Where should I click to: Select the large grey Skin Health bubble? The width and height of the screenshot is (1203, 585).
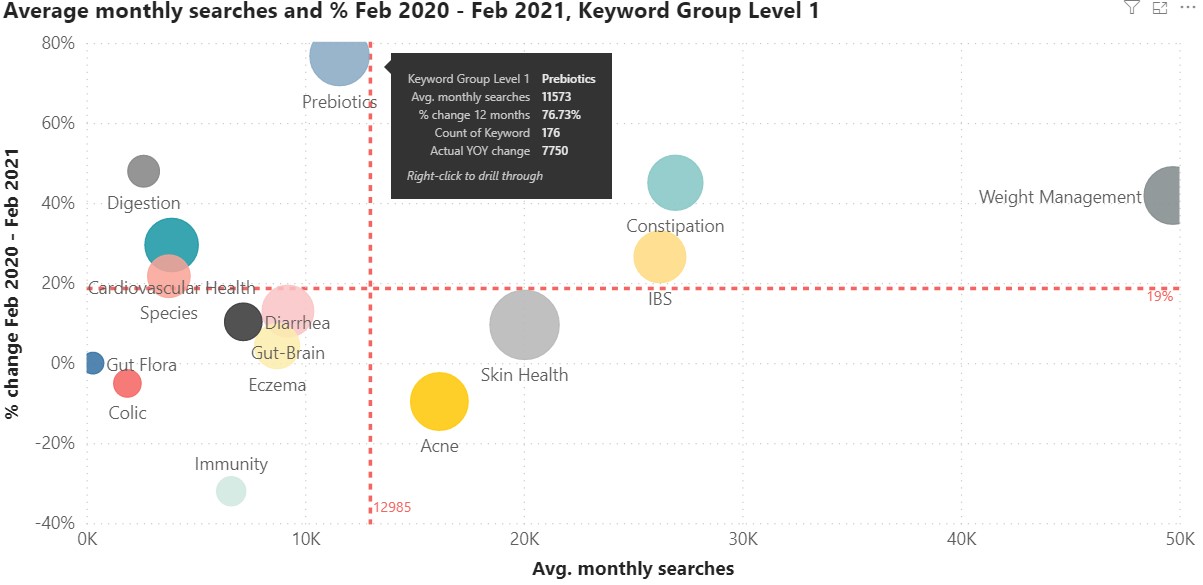click(524, 324)
